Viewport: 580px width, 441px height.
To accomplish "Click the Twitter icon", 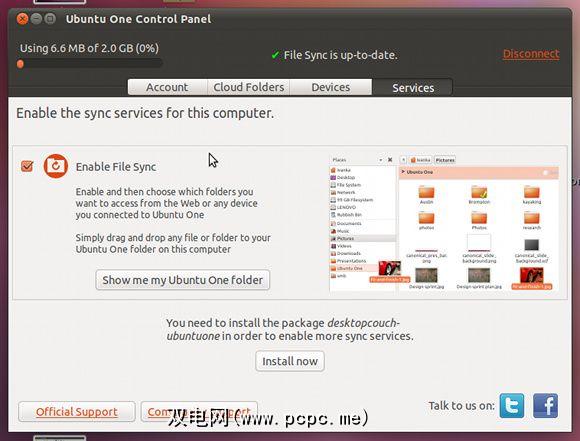I will (x=512, y=405).
